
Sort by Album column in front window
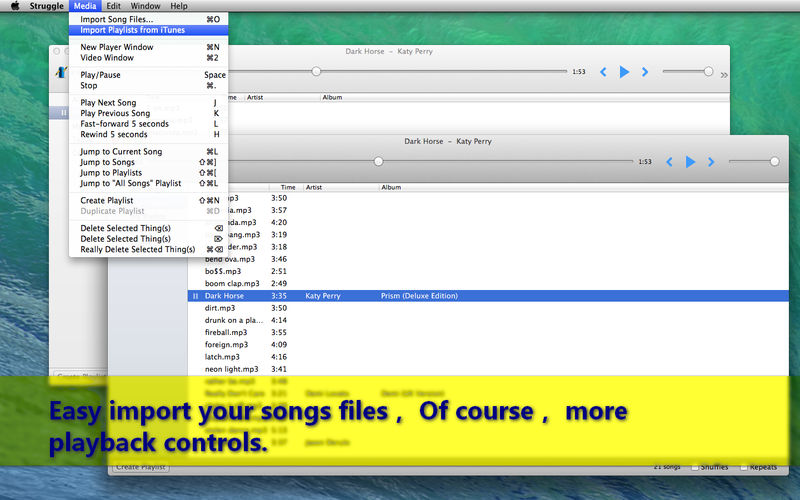[584, 187]
